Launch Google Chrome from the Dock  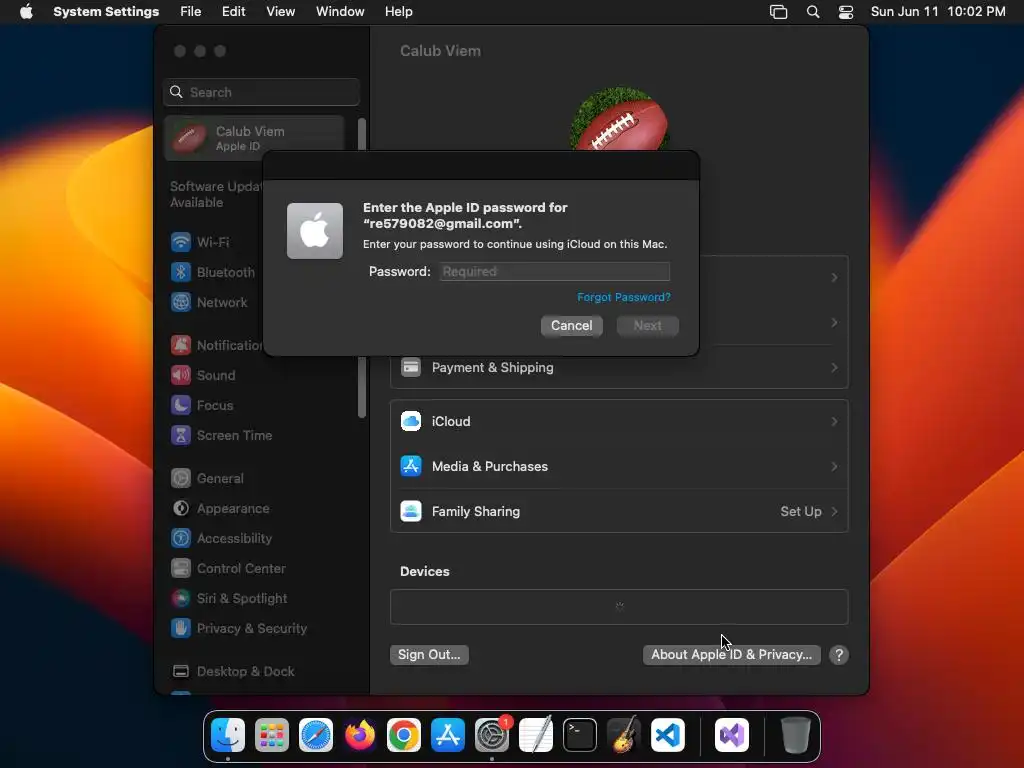pos(404,735)
